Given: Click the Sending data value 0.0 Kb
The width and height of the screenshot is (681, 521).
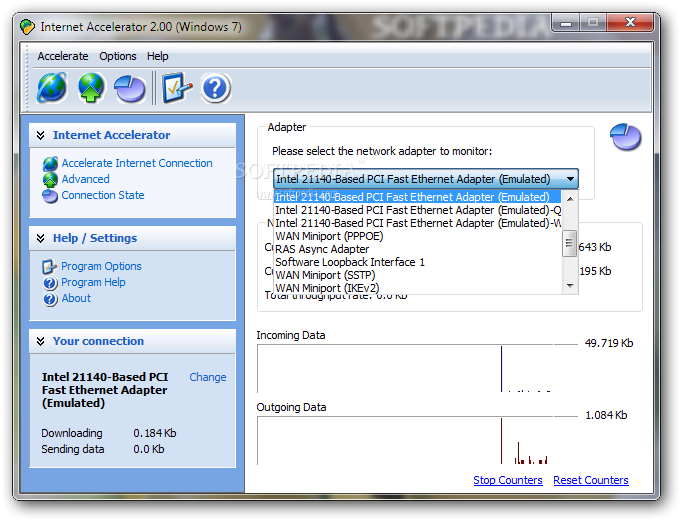Looking at the screenshot, I should (x=149, y=449).
